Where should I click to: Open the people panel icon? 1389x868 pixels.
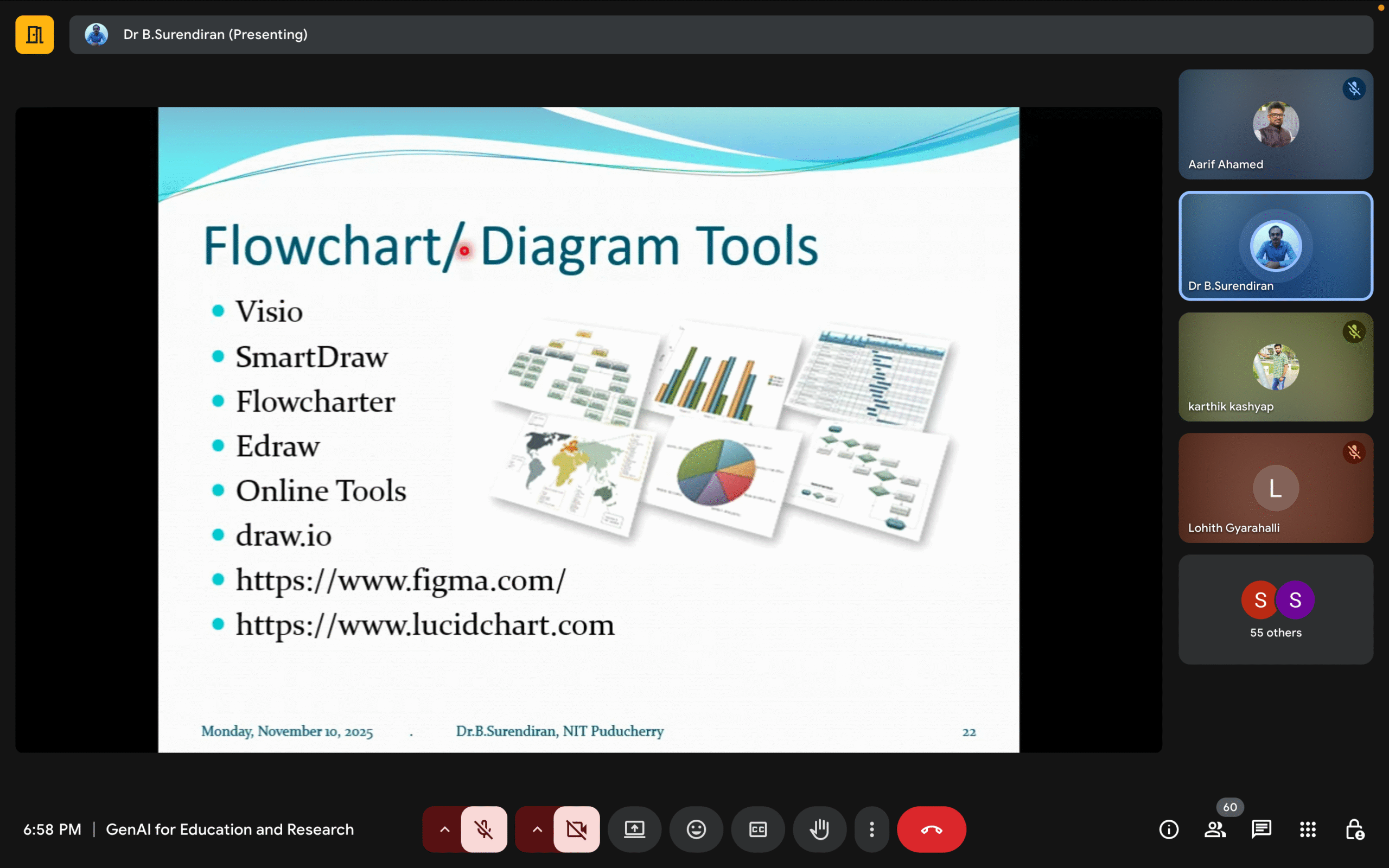point(1214,829)
